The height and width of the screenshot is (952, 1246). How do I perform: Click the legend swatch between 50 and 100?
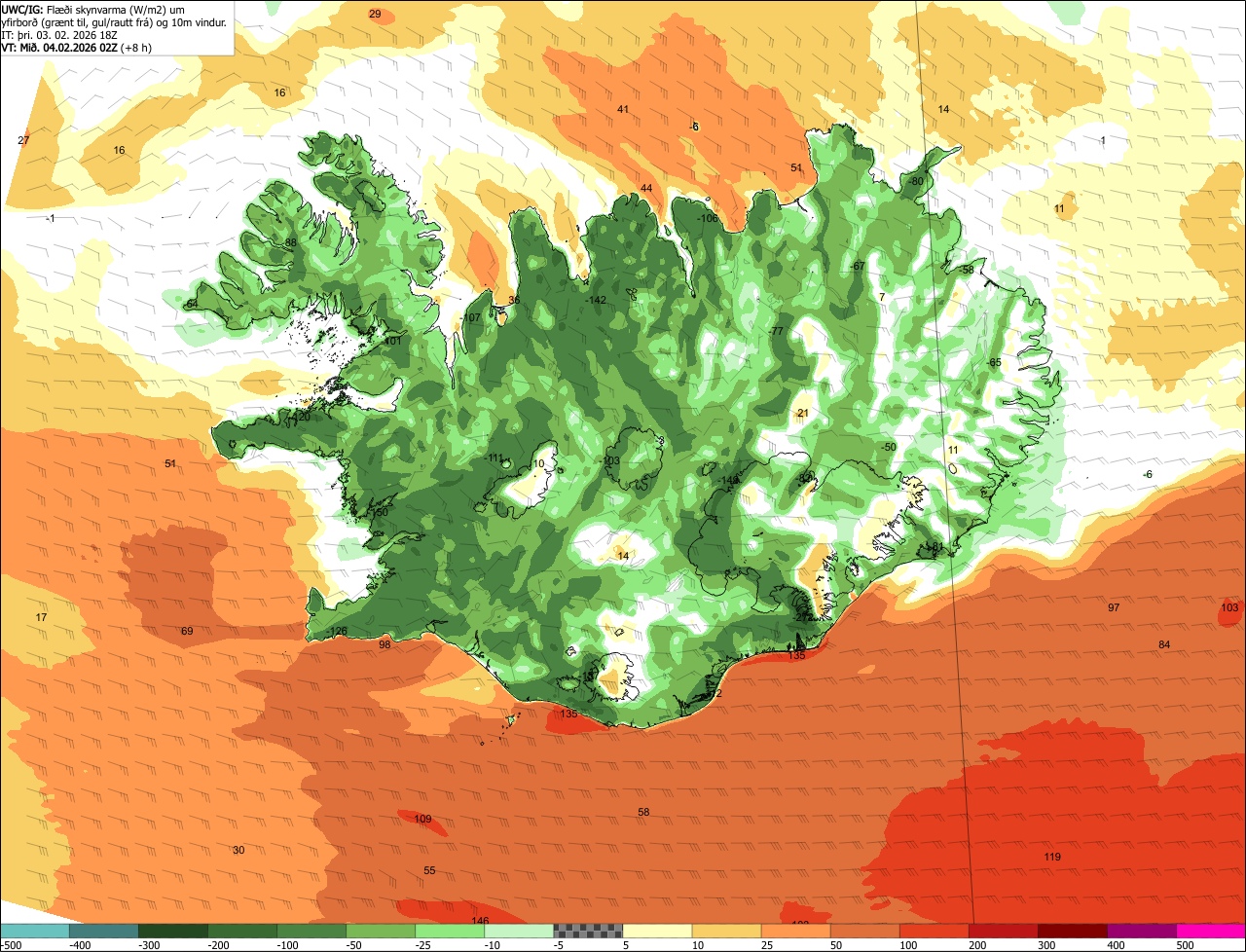(x=864, y=931)
